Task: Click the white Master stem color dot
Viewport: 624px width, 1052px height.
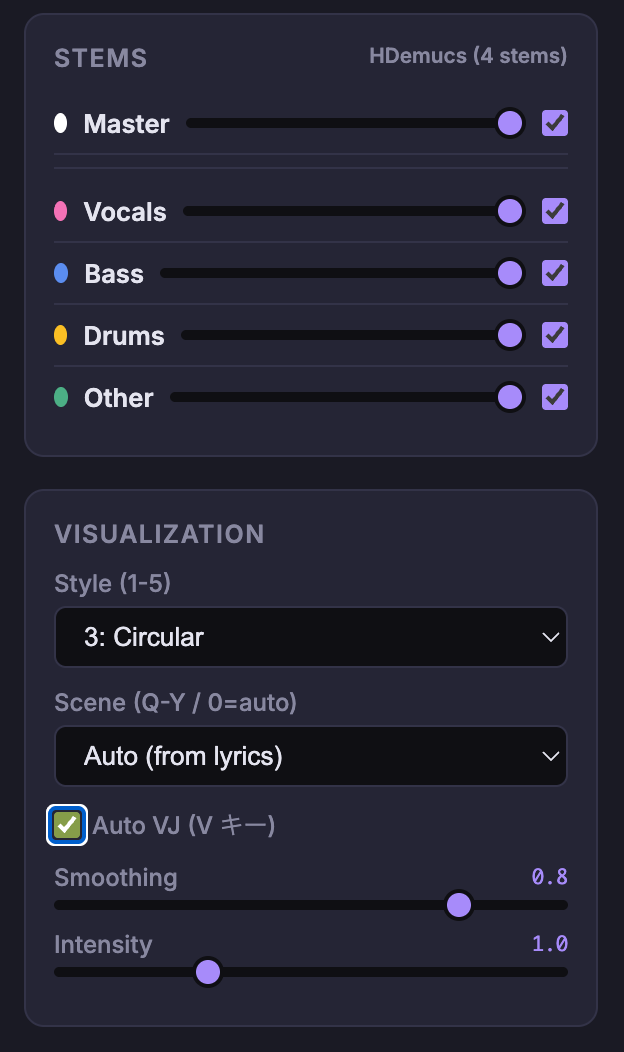Action: point(61,124)
